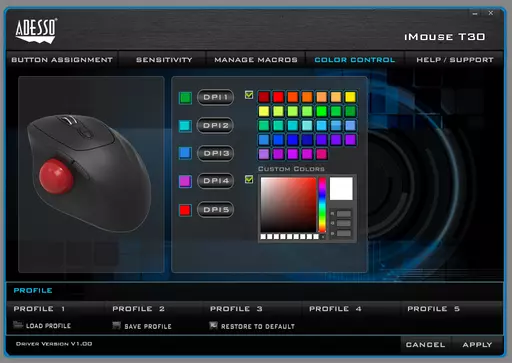
Task: Pick the yellow swatch in the top palette row
Action: [350, 97]
